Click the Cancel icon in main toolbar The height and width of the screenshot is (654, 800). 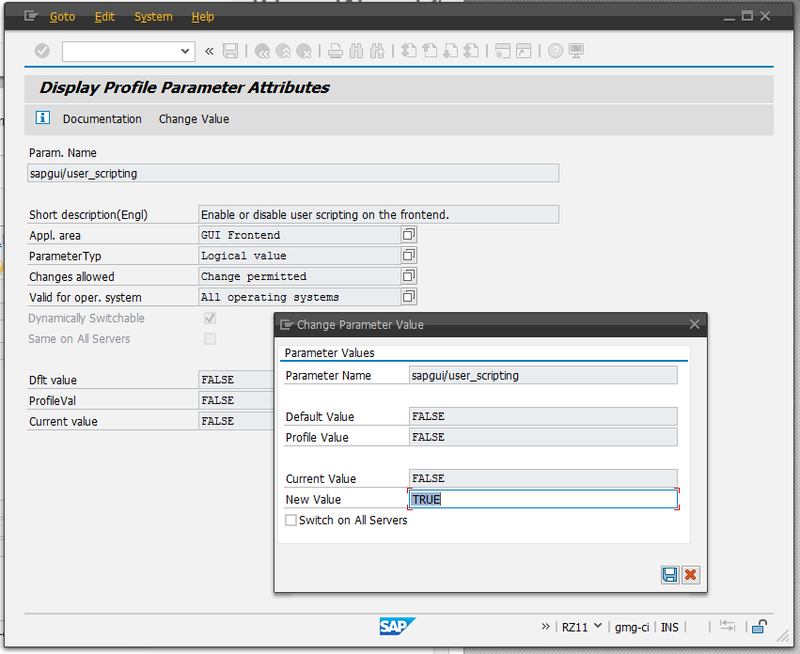[304, 51]
